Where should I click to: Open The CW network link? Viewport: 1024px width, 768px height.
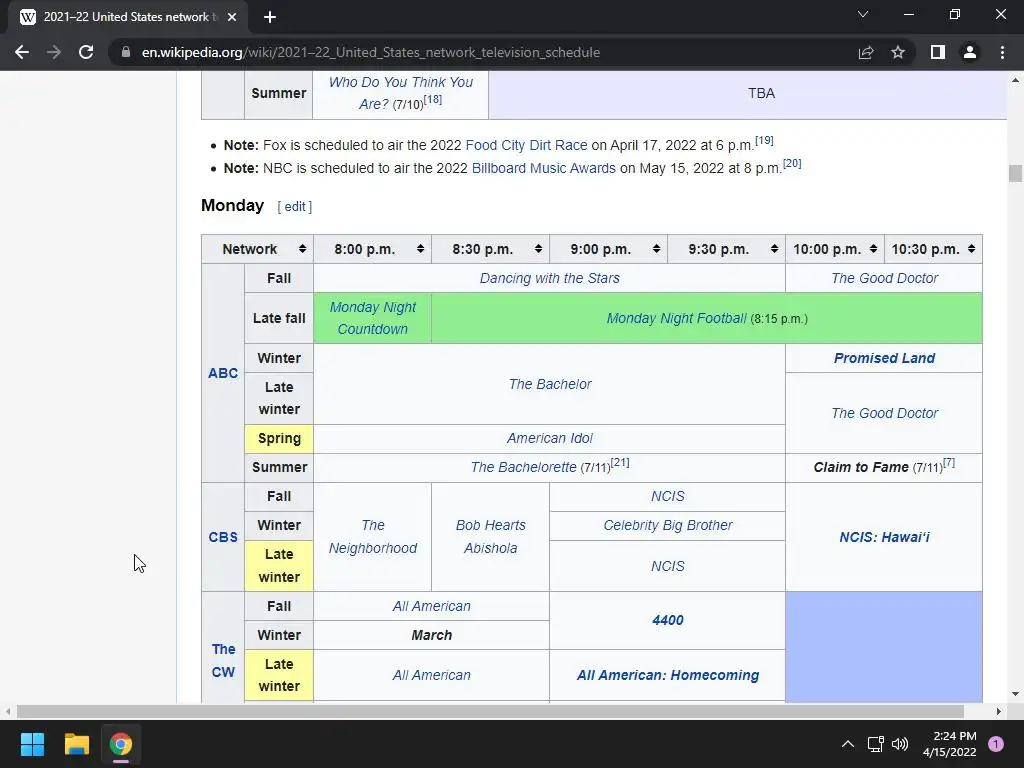tap(223, 660)
